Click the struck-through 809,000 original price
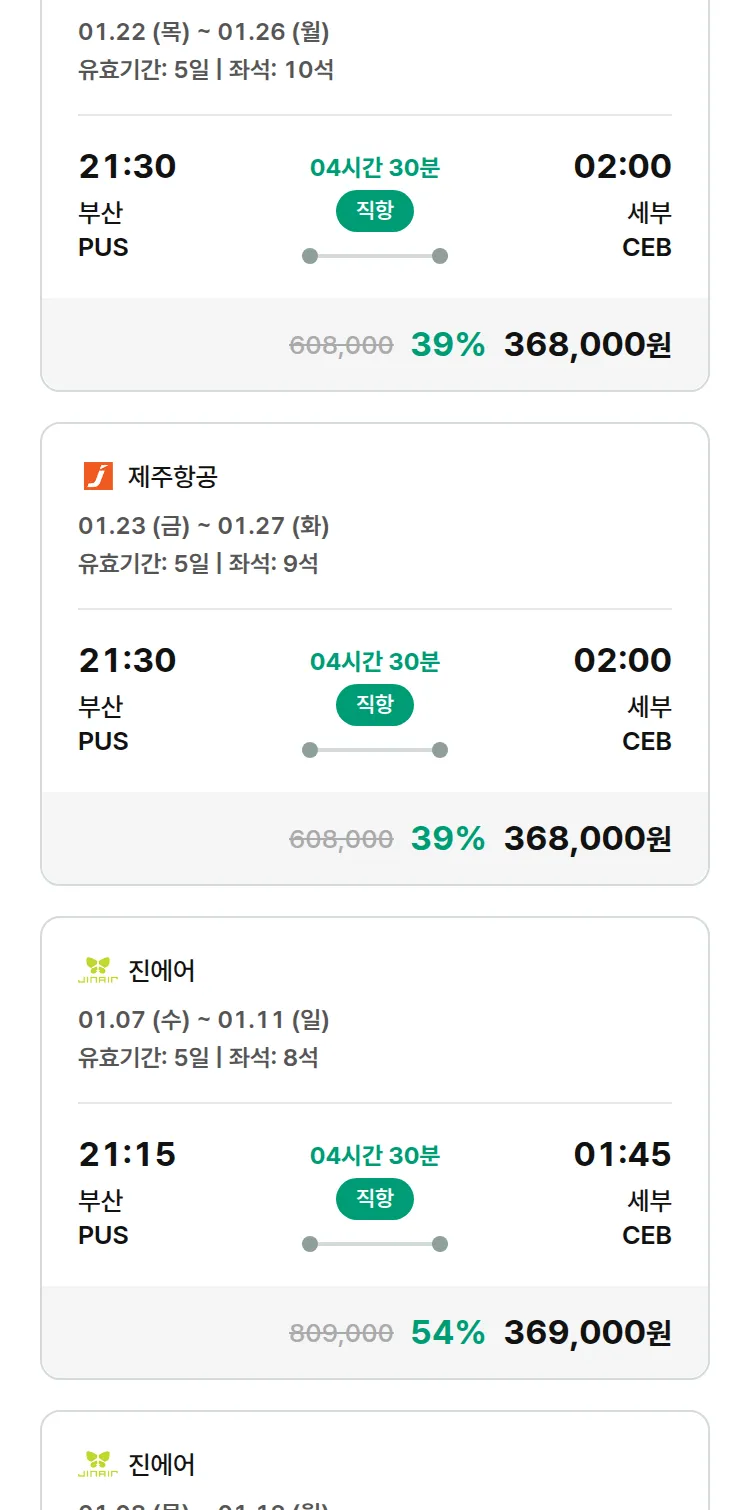Image resolution: width=750 pixels, height=1510 pixels. [x=341, y=1333]
